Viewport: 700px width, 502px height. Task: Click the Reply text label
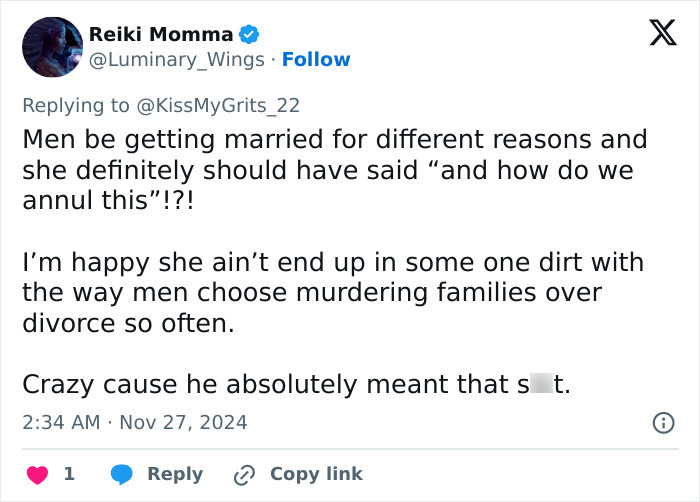click(175, 474)
